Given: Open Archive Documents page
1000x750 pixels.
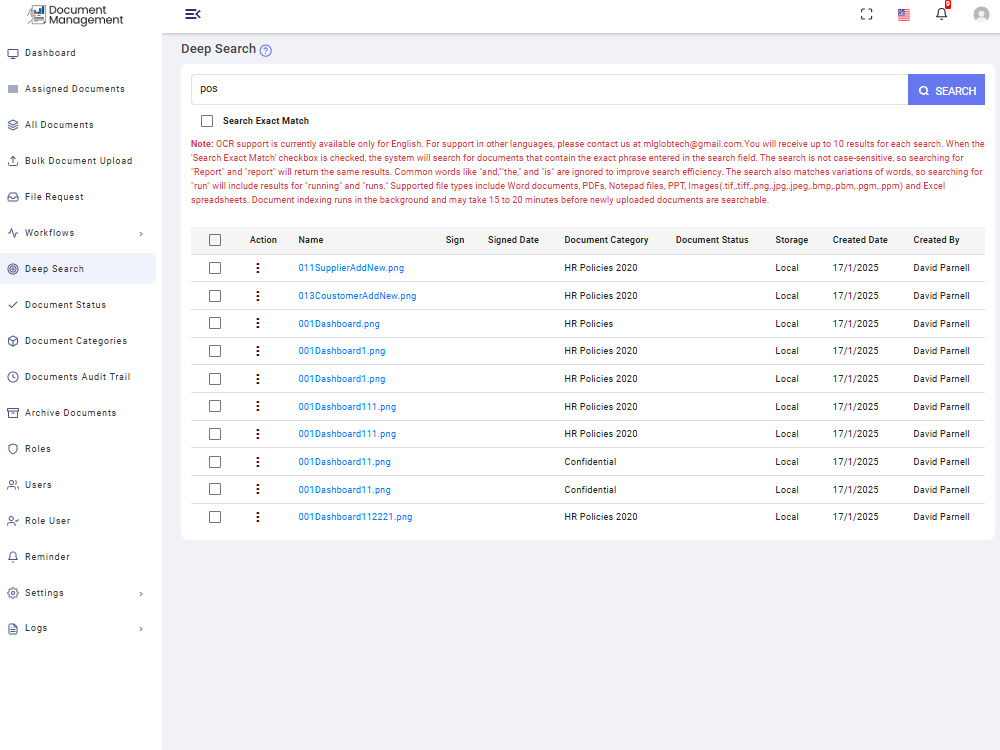Looking at the screenshot, I should (x=71, y=413).
